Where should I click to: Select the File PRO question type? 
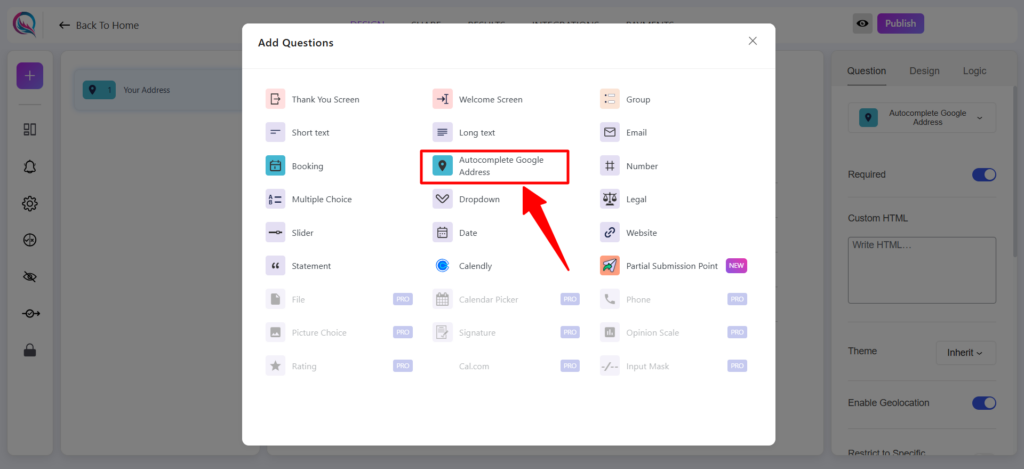[x=338, y=299]
